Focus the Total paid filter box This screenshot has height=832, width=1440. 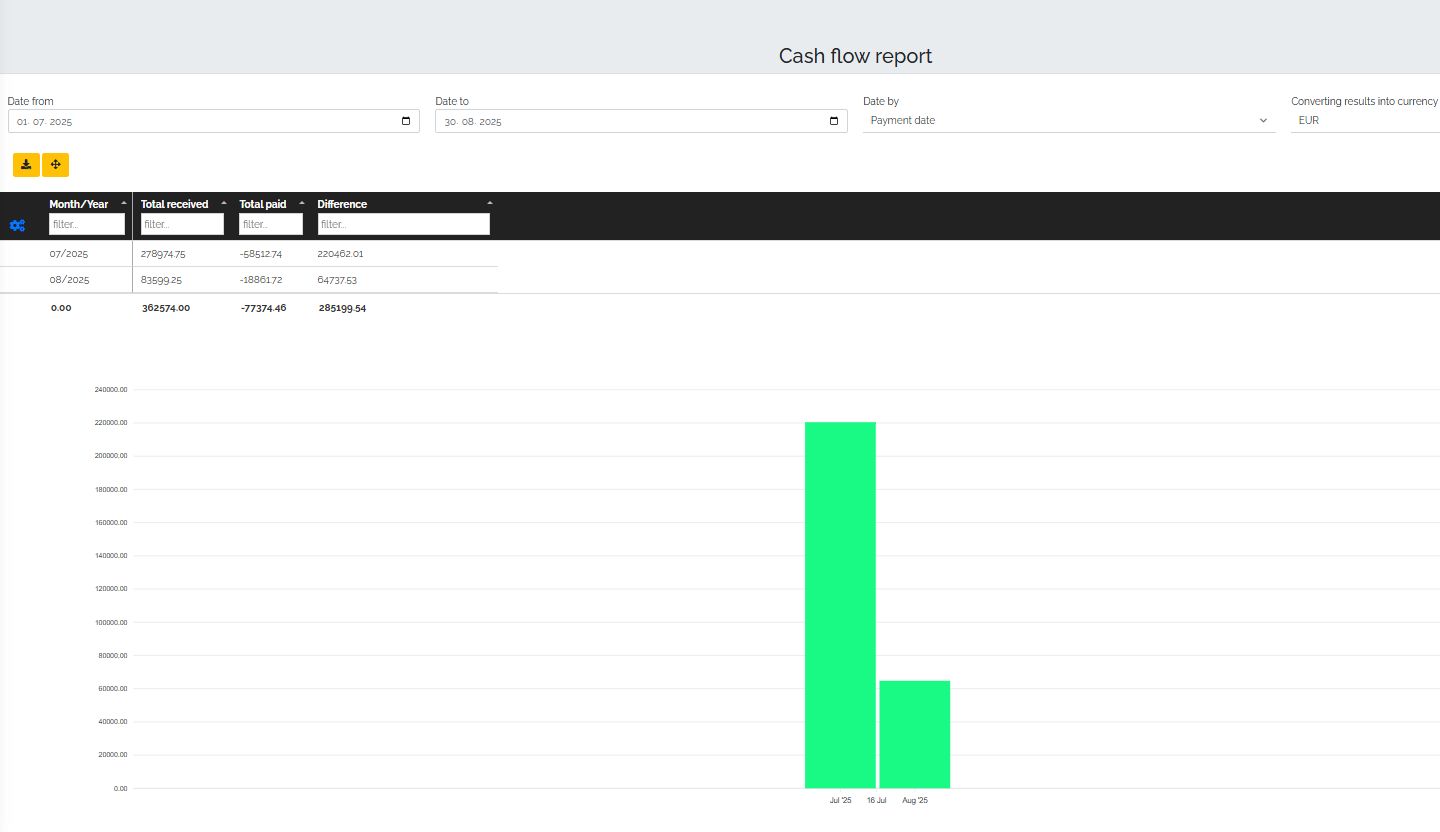(x=271, y=225)
